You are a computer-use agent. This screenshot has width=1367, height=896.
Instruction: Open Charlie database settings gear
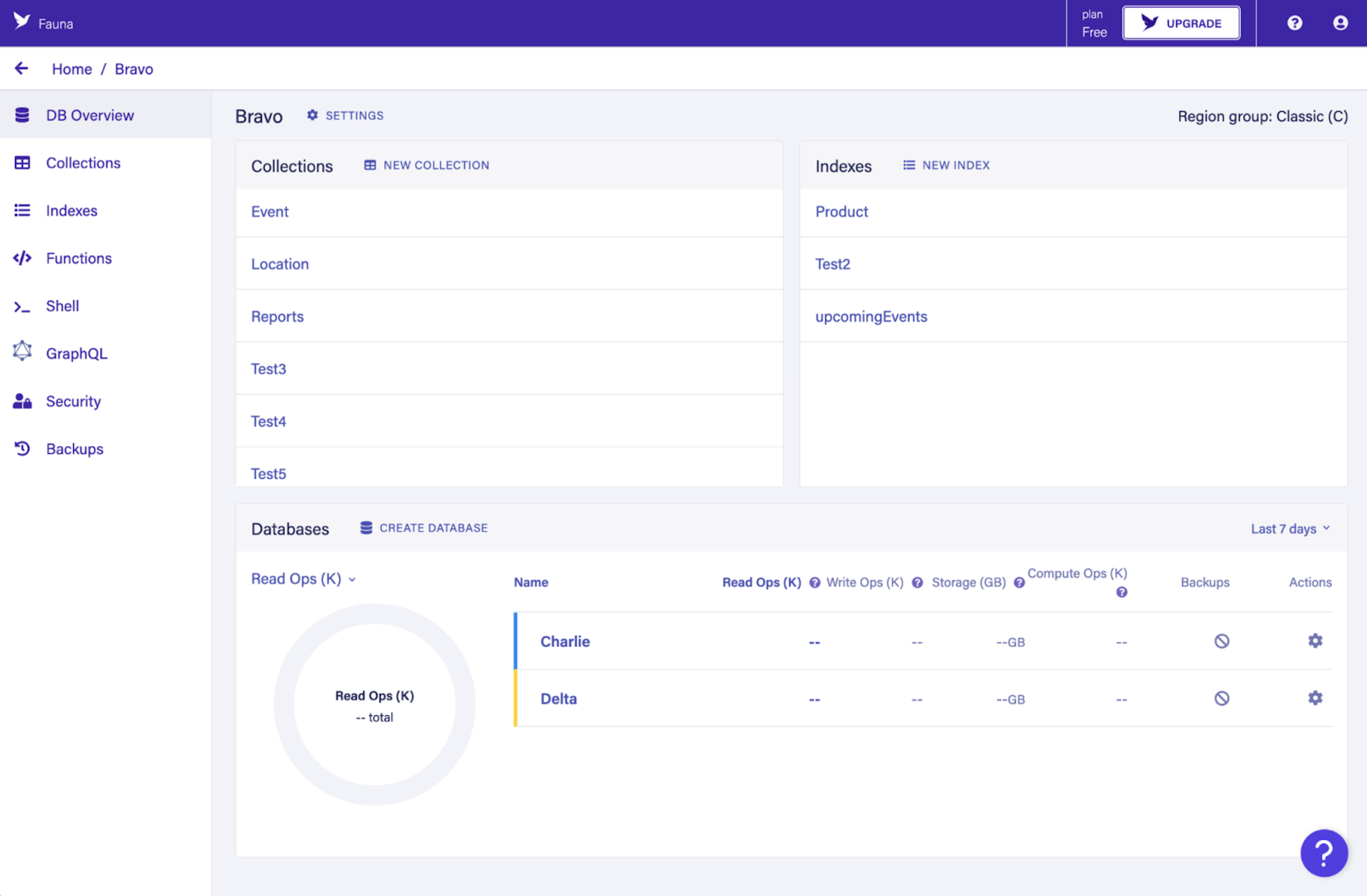(x=1315, y=641)
